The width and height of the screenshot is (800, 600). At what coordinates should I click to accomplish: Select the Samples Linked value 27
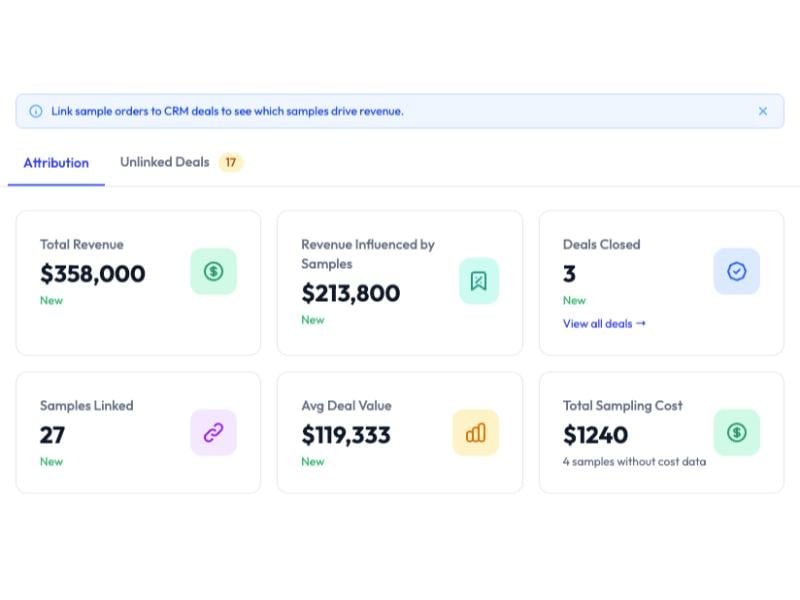(51, 435)
